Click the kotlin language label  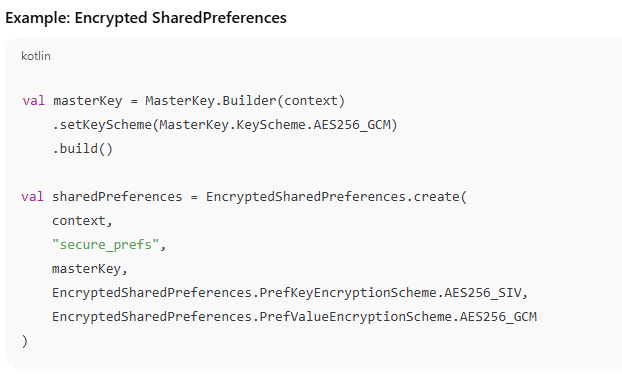[x=36, y=56]
